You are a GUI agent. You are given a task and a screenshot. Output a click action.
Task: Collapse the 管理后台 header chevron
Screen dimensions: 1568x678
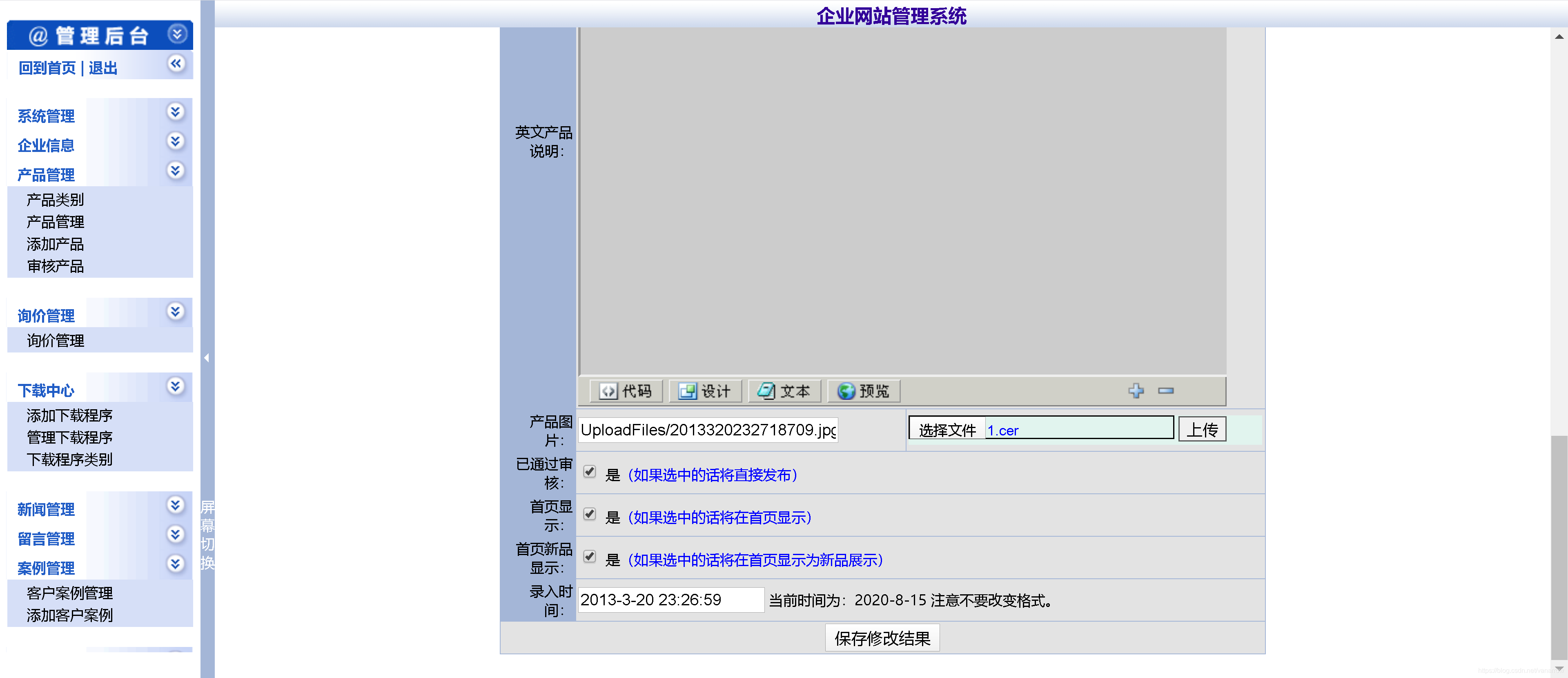coord(176,34)
